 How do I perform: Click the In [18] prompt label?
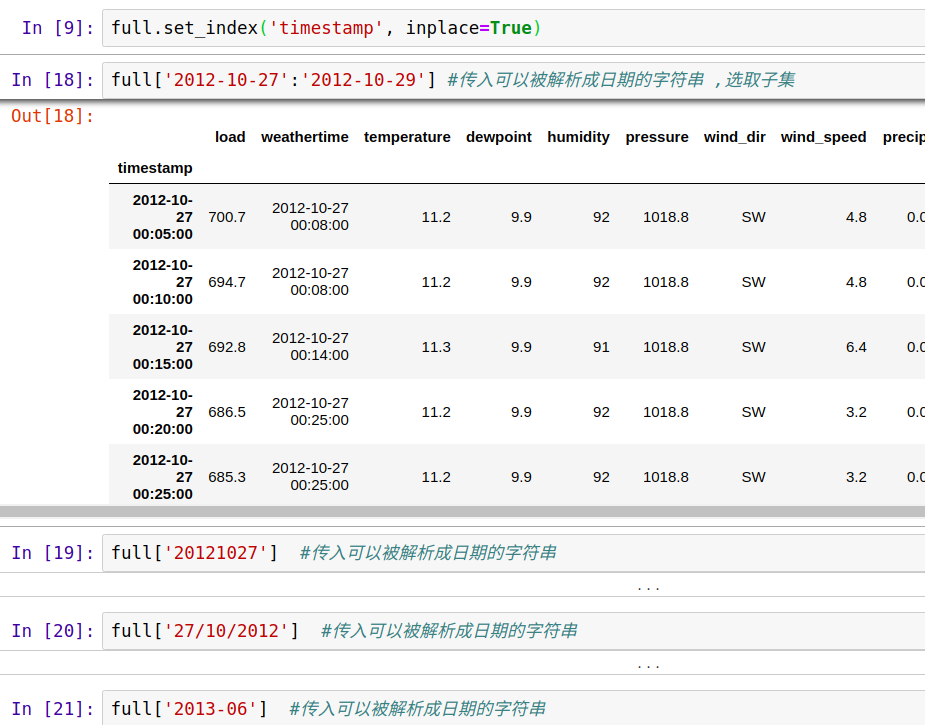point(53,80)
